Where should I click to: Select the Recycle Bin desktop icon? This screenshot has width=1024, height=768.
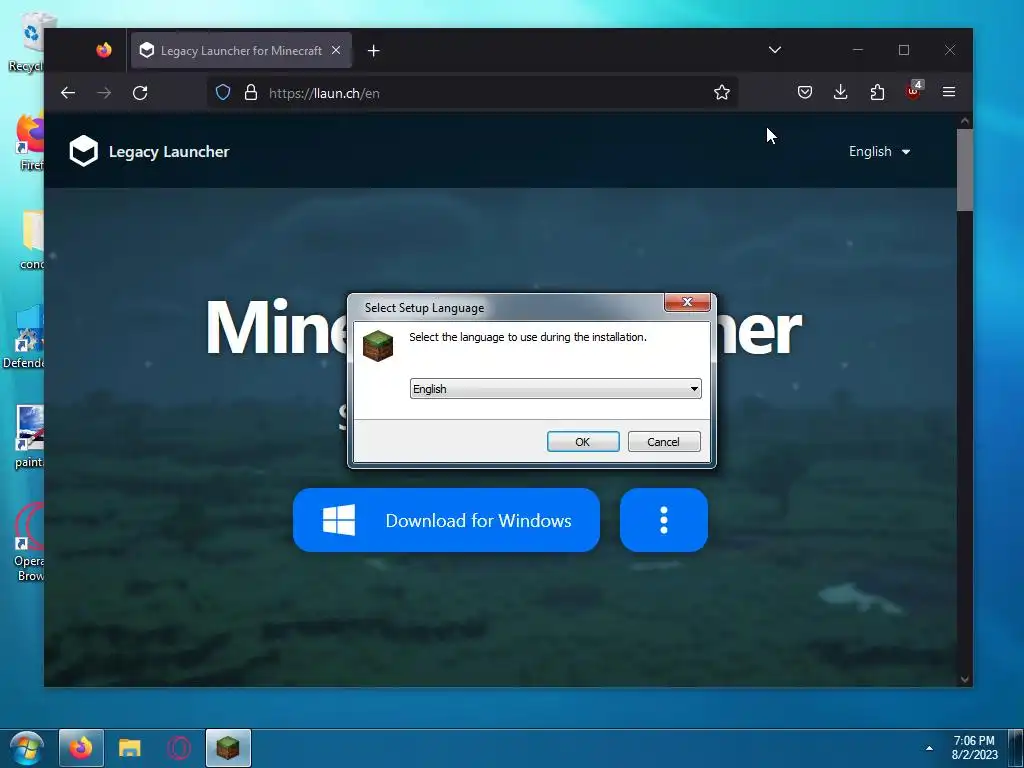(x=26, y=42)
